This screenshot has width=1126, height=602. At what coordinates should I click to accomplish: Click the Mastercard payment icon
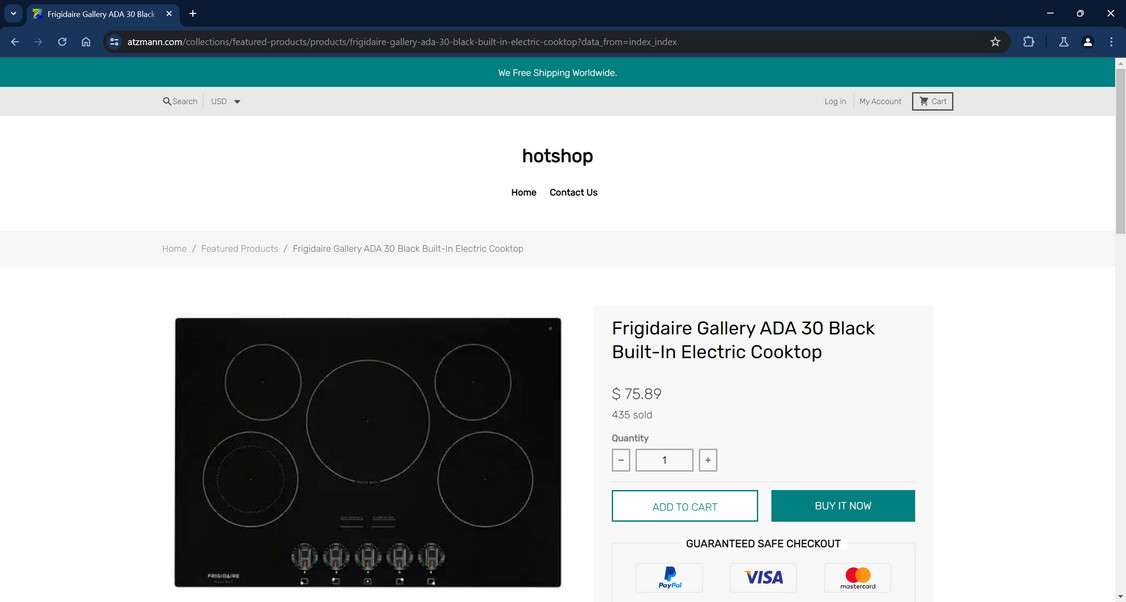[857, 578]
